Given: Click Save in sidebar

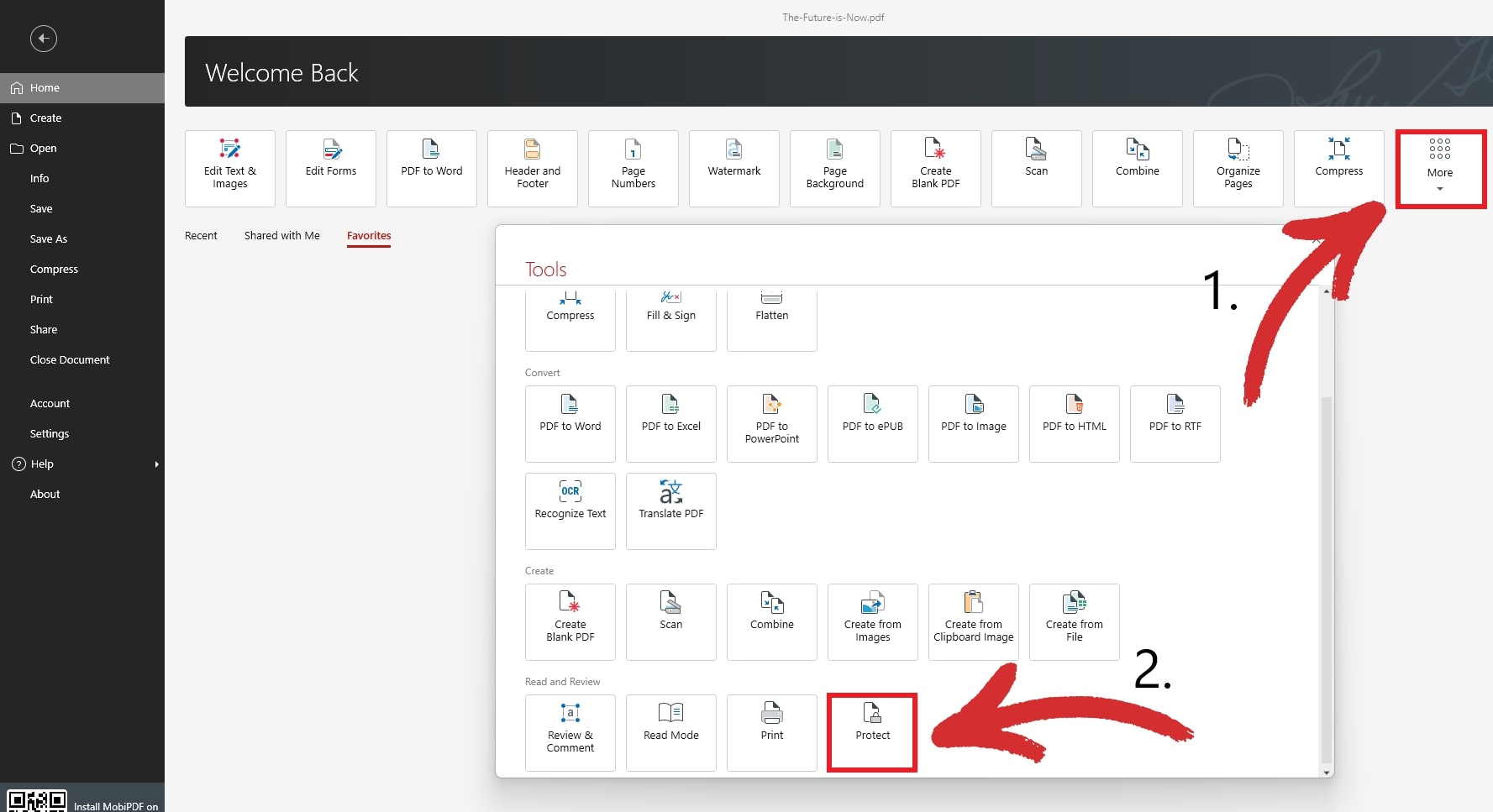Looking at the screenshot, I should (82, 209).
